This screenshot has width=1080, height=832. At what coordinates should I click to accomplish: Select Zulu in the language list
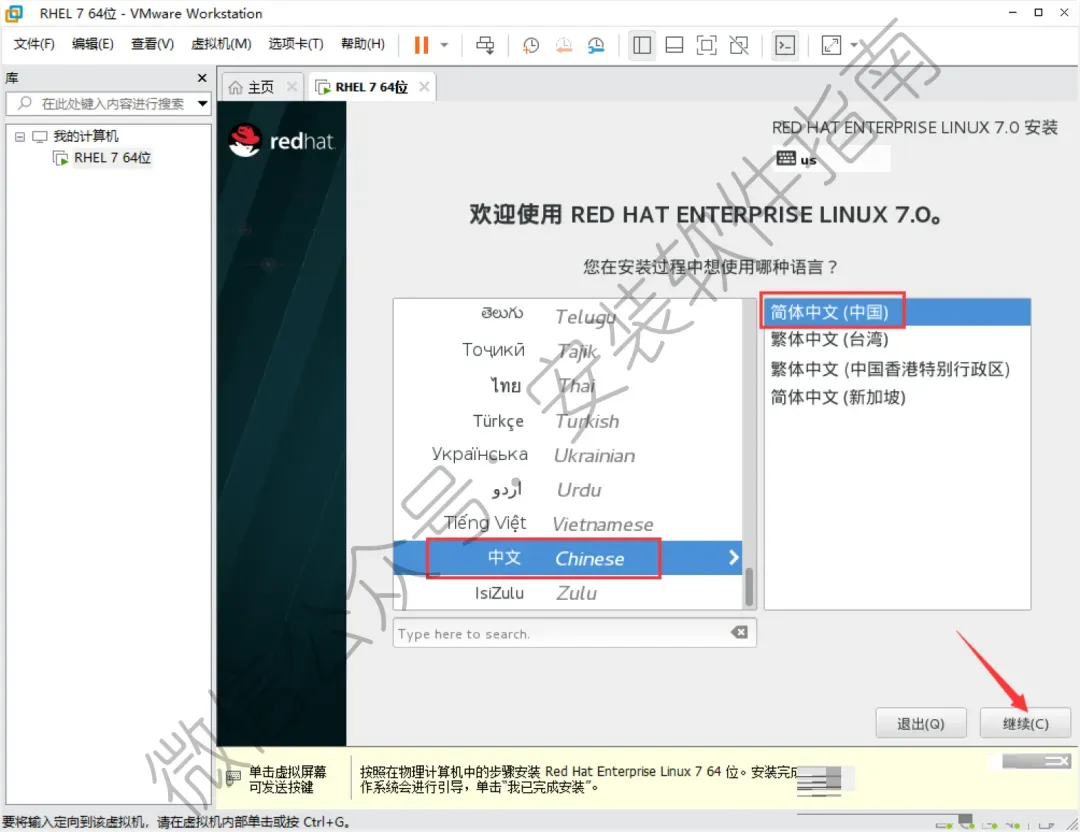(568, 593)
